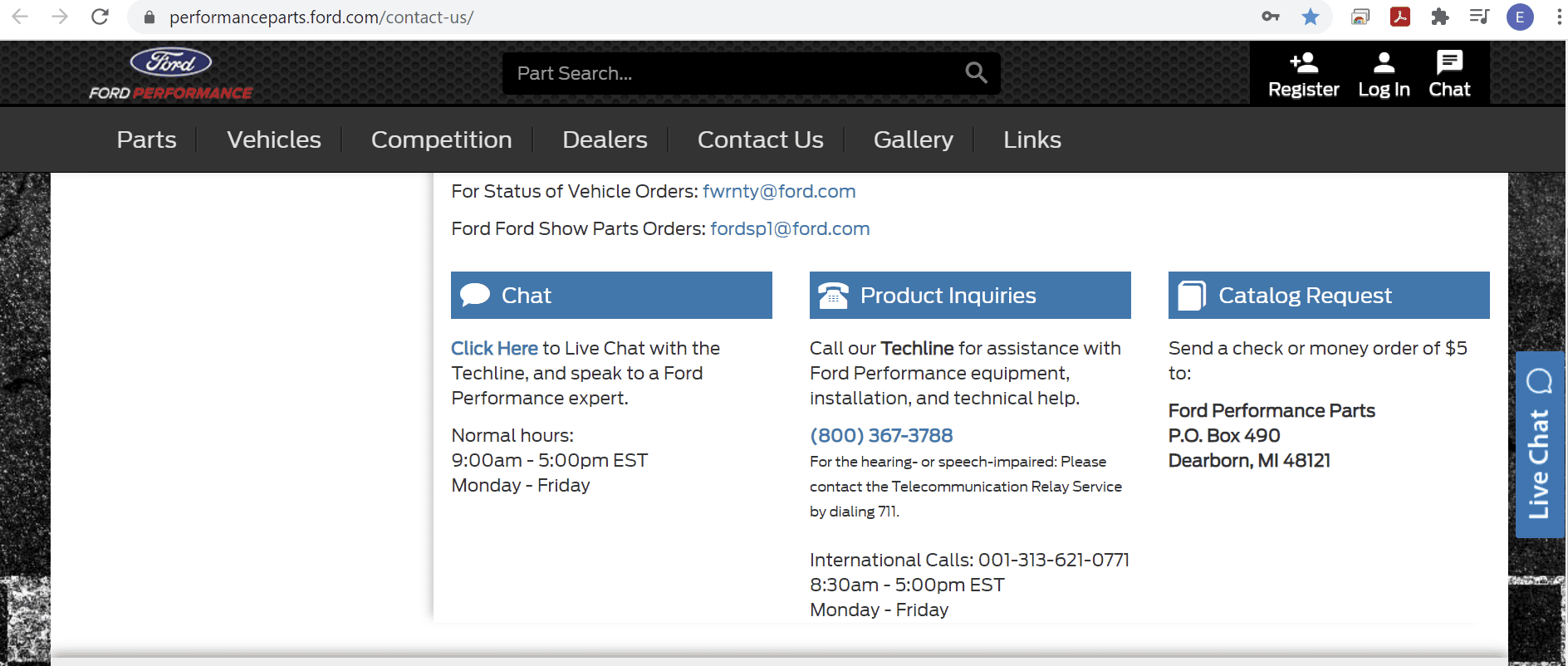Click the P.O. Box 490 address line
The image size is (1568, 666).
tap(1224, 435)
